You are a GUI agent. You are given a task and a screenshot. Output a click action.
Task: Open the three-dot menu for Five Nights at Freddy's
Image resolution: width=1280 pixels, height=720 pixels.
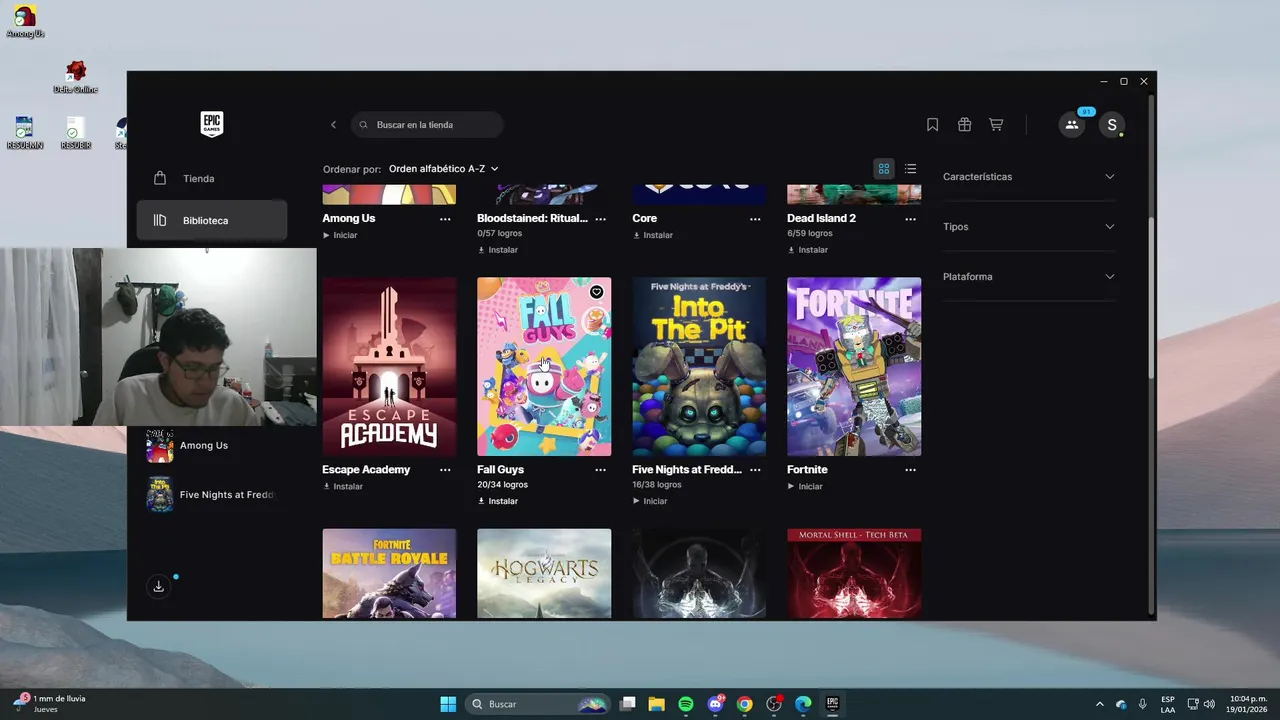755,469
